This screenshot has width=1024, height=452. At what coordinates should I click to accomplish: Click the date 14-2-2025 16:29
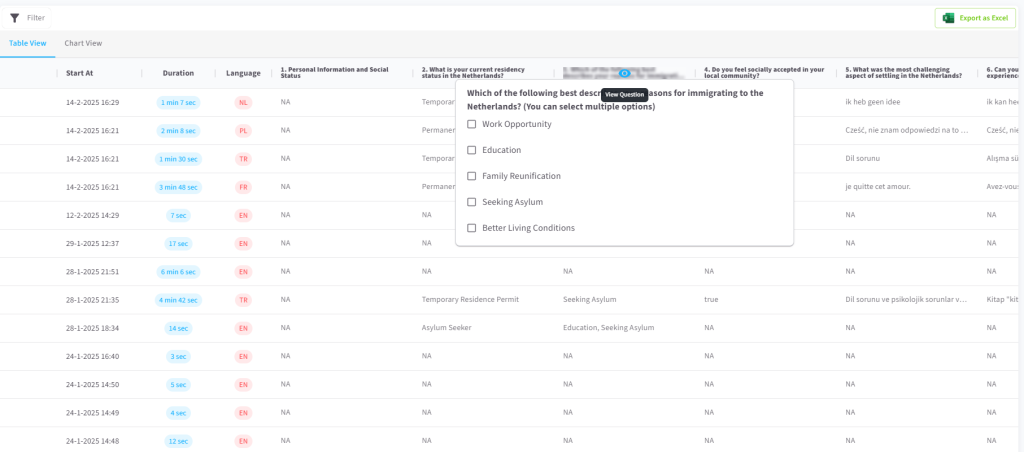click(93, 103)
